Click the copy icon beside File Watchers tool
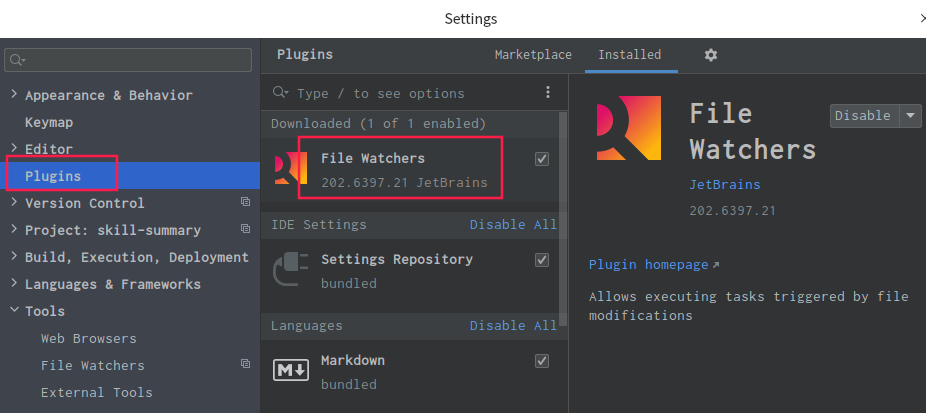The image size is (926, 413). pos(246,364)
